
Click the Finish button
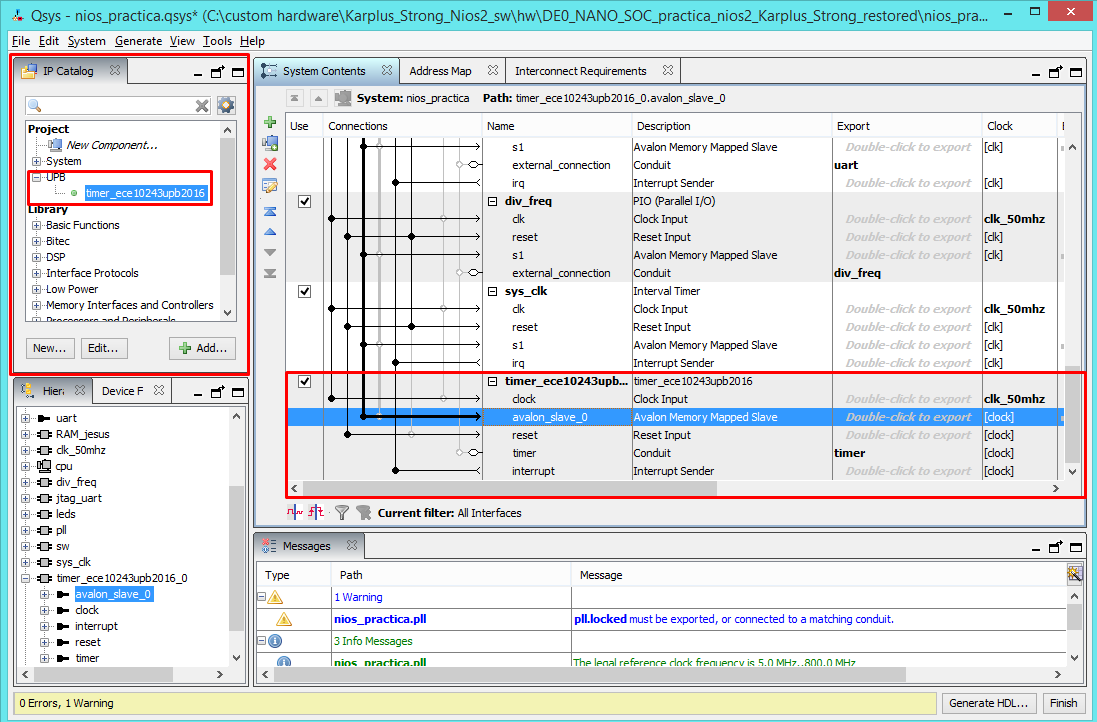coord(1063,703)
